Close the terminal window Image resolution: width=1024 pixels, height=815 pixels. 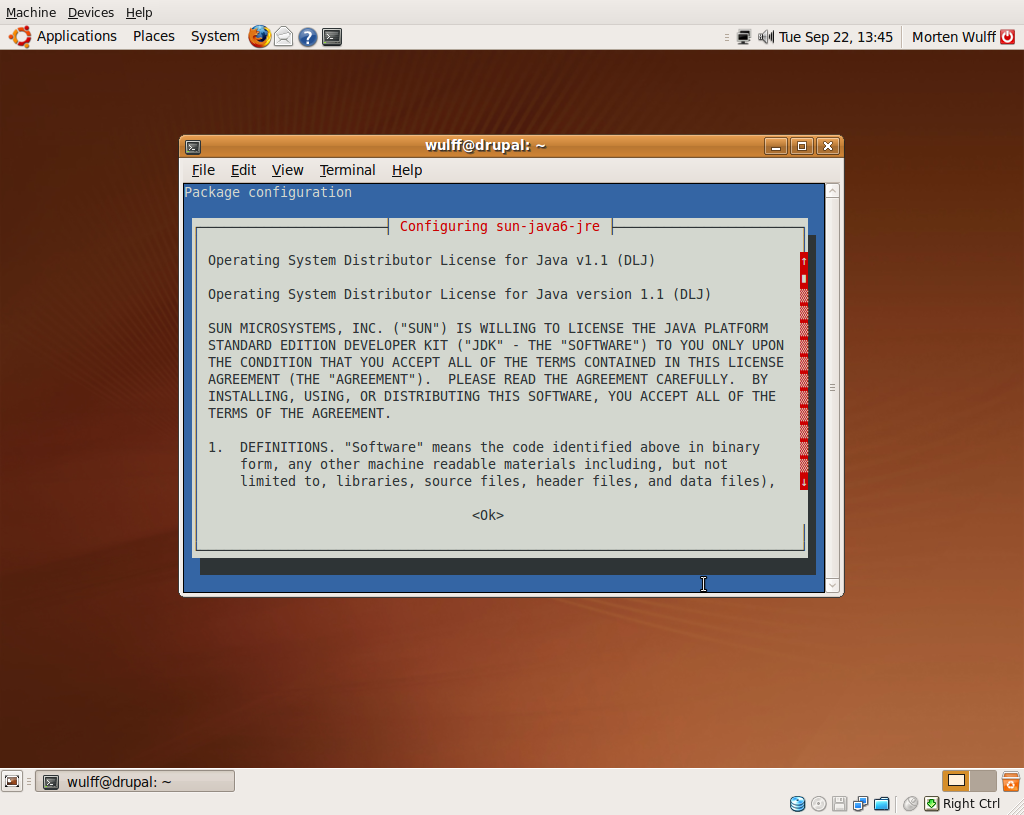[x=828, y=146]
